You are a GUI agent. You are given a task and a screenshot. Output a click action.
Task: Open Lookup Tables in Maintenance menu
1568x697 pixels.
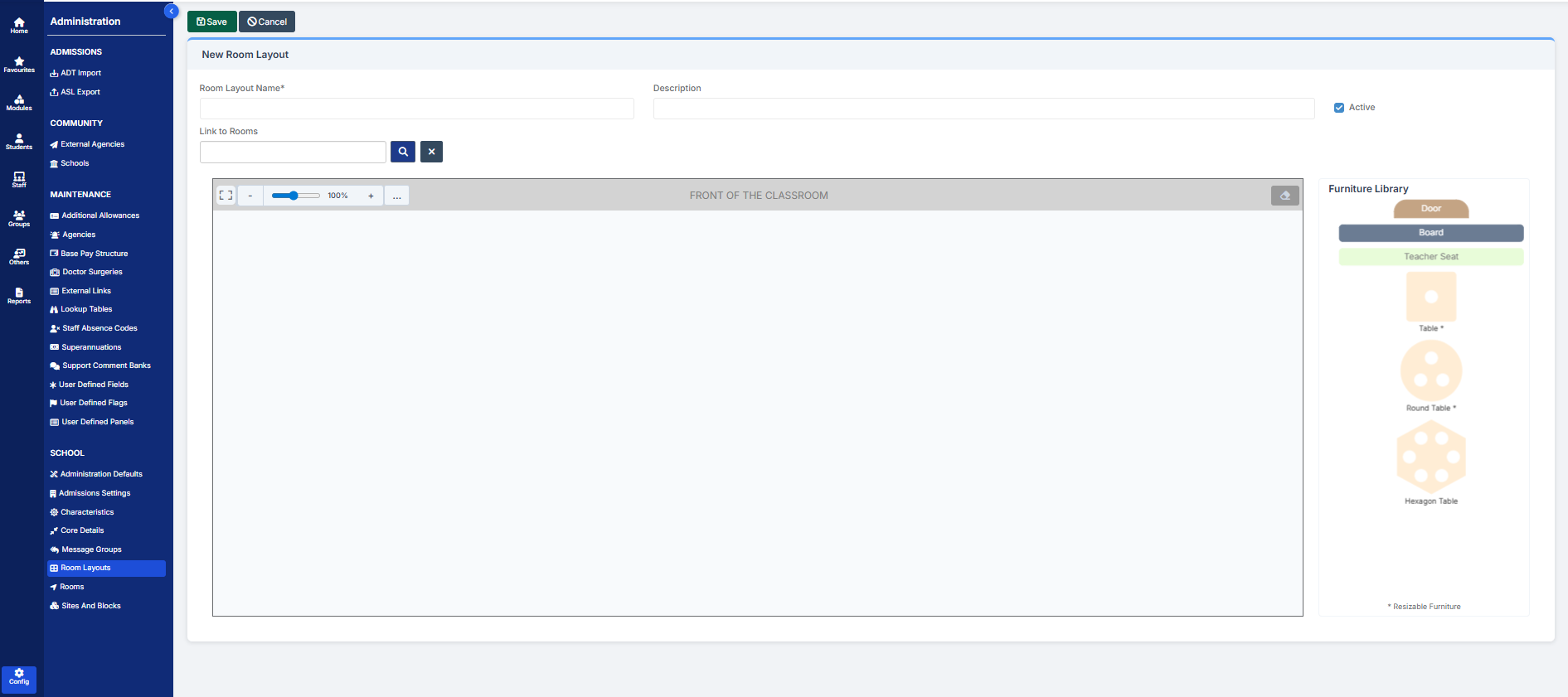pos(86,309)
